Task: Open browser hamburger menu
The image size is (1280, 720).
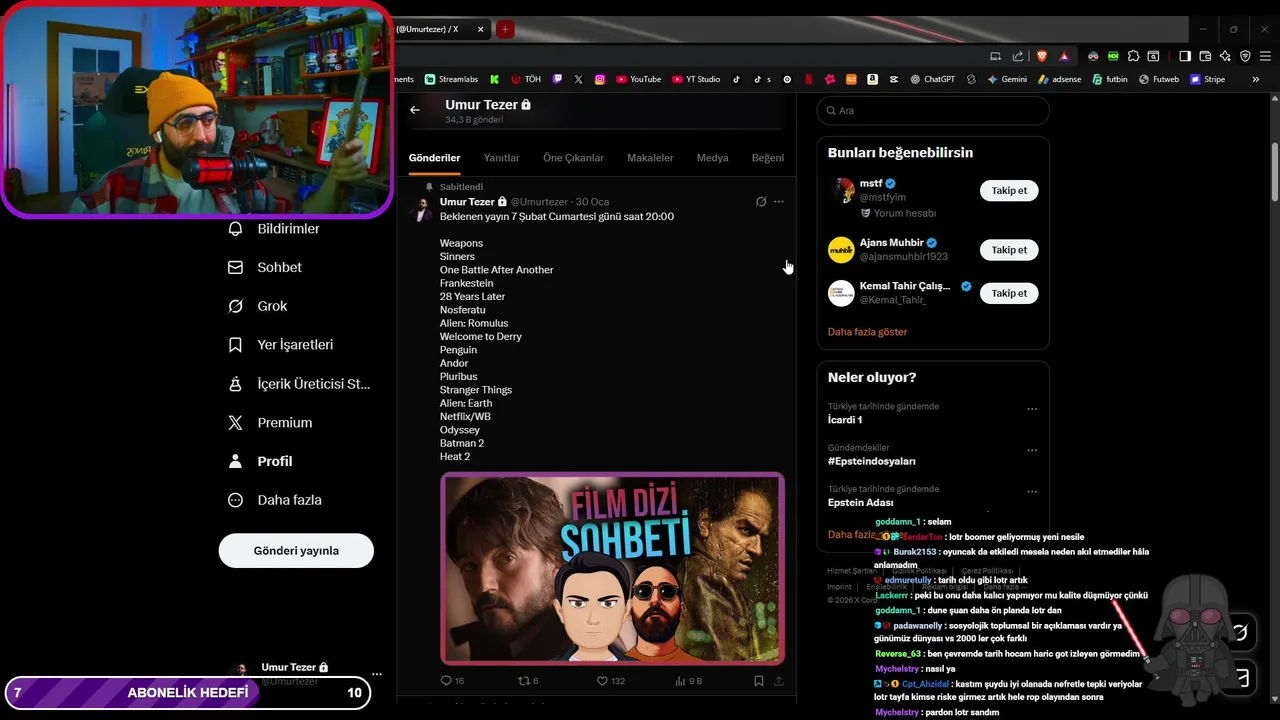Action: [x=1264, y=56]
